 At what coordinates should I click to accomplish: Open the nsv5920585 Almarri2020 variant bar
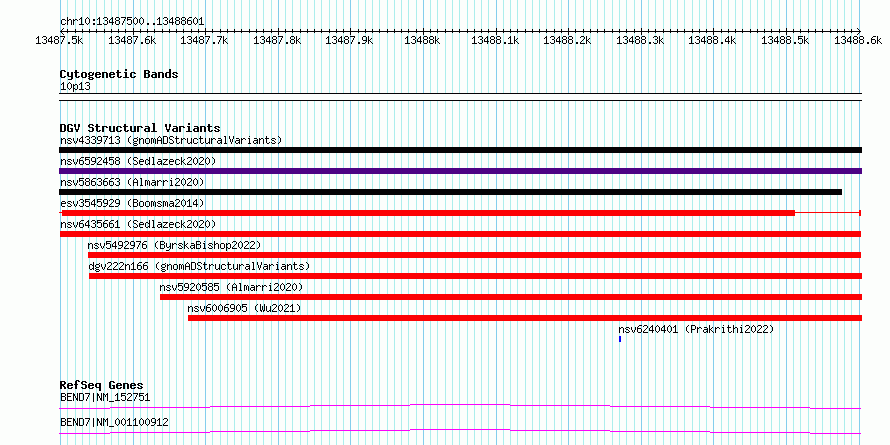click(511, 297)
